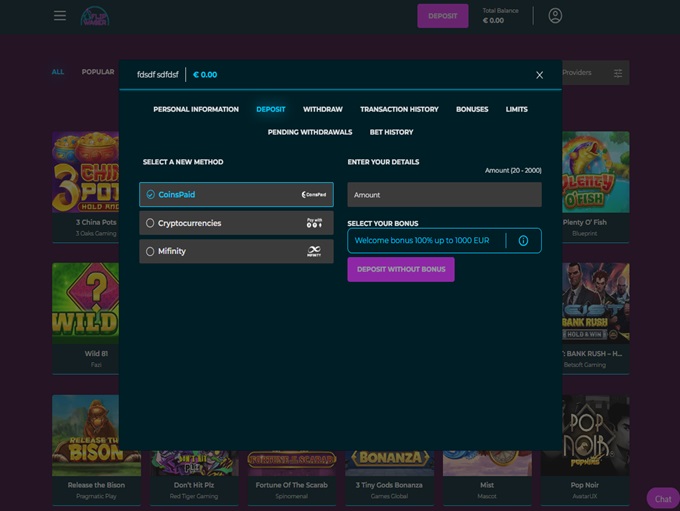
Task: Open the Chat bubble
Action: click(x=662, y=498)
